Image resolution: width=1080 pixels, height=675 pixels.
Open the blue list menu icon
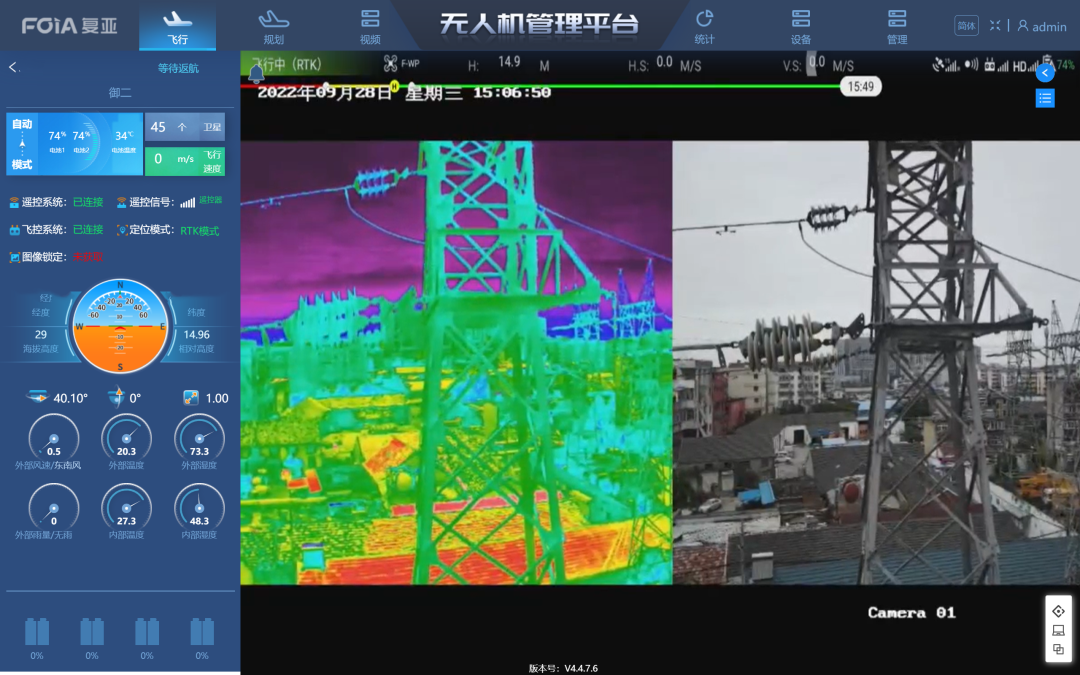1045,98
